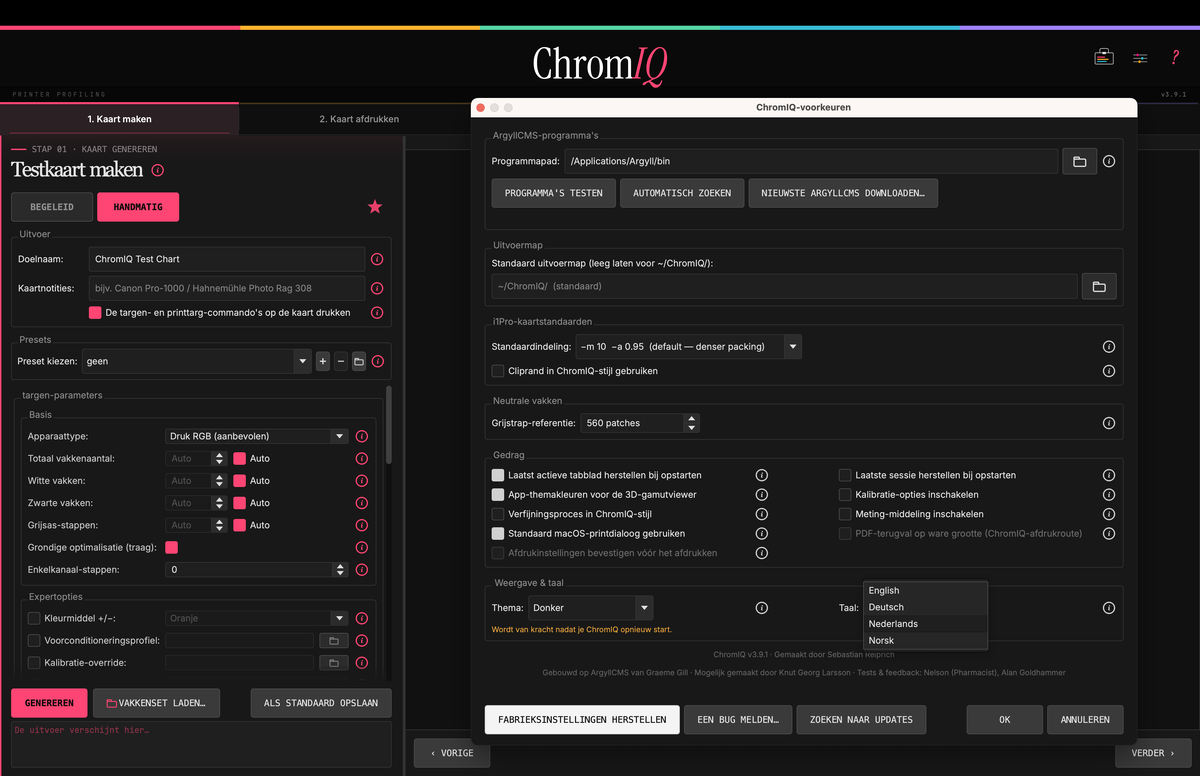1200x776 pixels.
Task: Show info for Cliprand in ChromIQ-stijl
Action: tap(1109, 371)
